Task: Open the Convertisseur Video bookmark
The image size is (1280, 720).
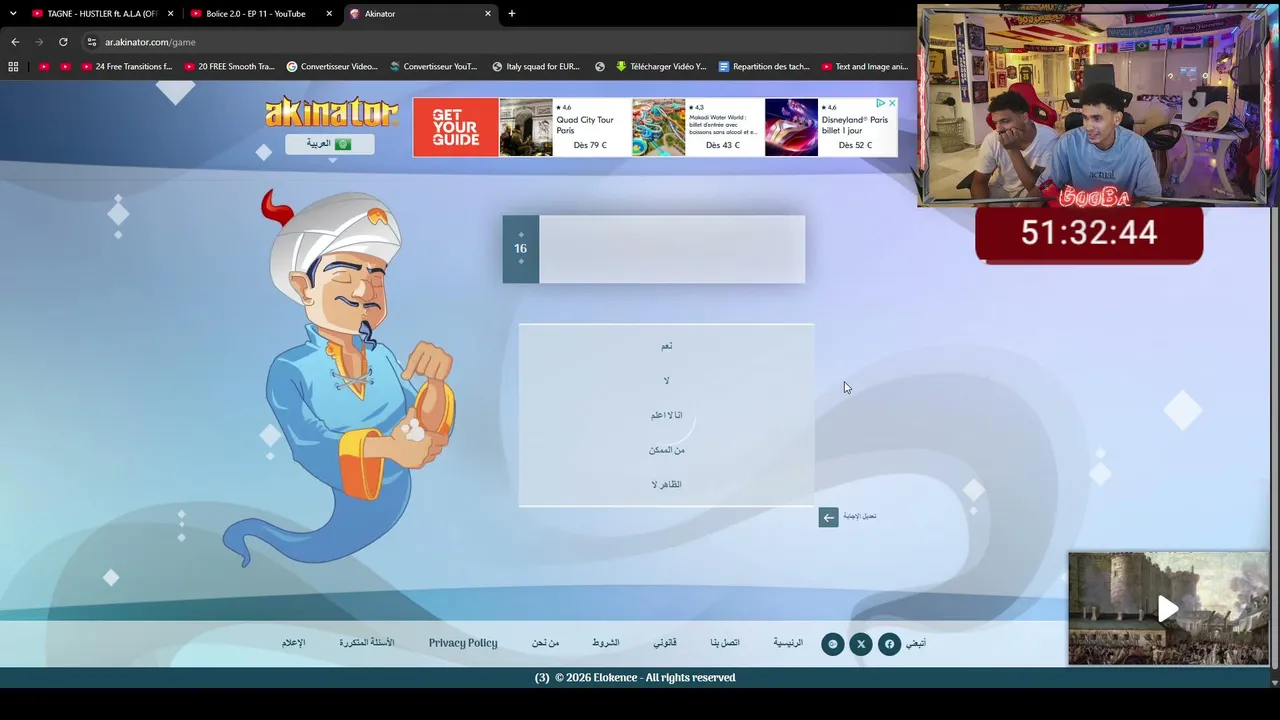Action: point(332,67)
